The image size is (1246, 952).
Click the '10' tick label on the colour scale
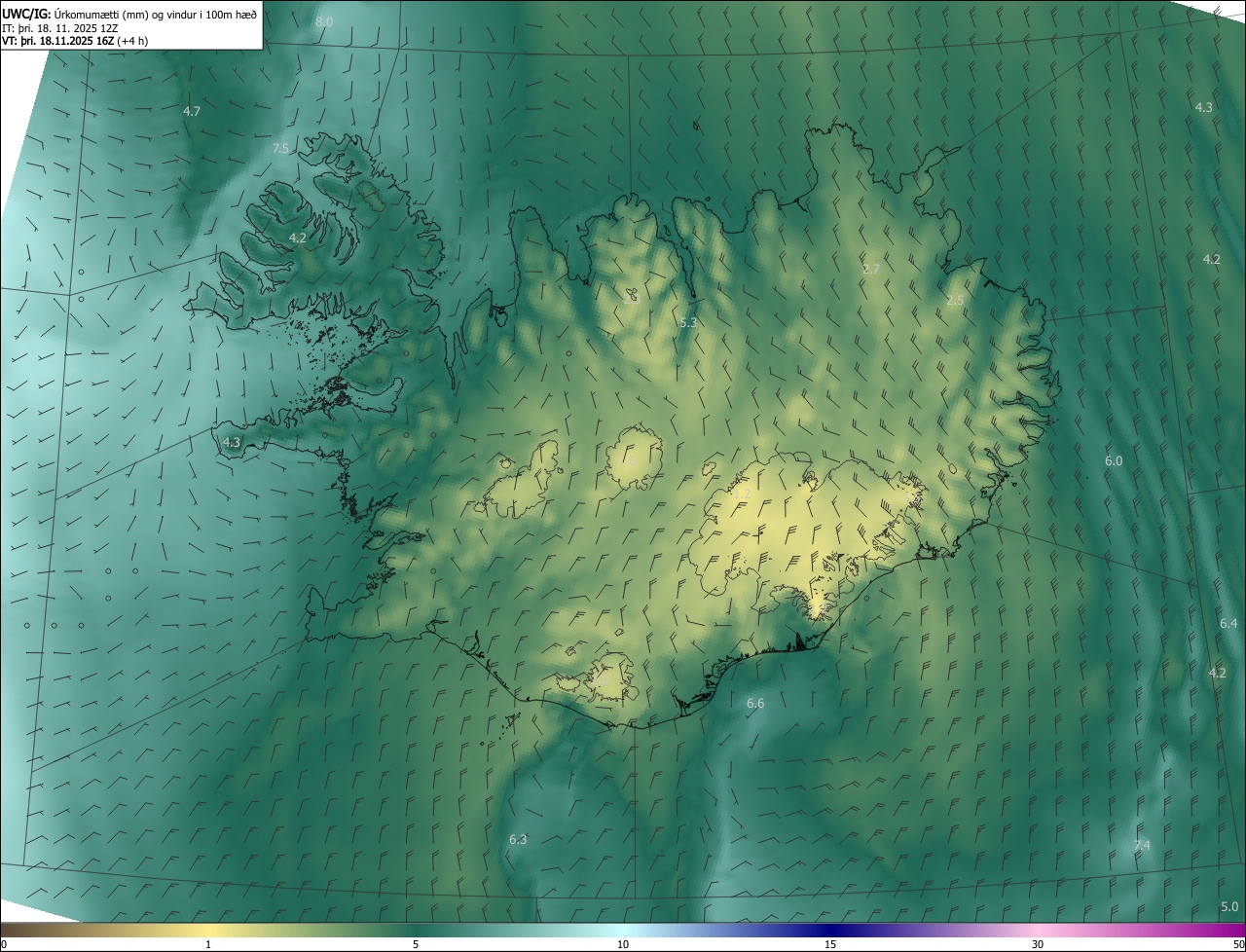pos(623,944)
